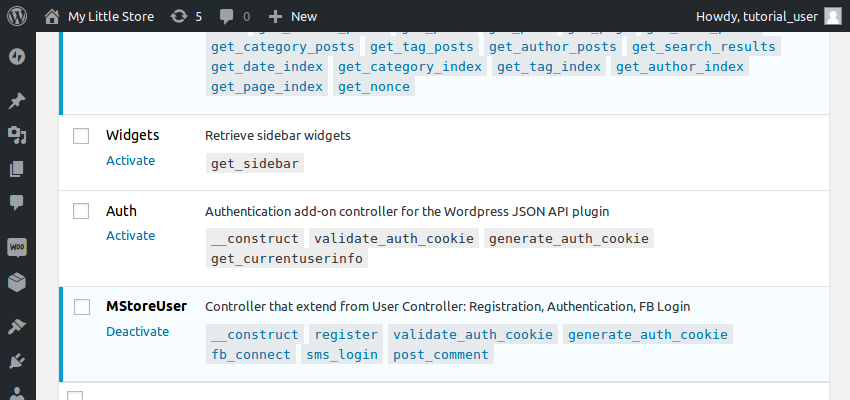Open the Plugins plug icon in the sidebar
Viewport: 850px width, 400px height.
point(17,361)
